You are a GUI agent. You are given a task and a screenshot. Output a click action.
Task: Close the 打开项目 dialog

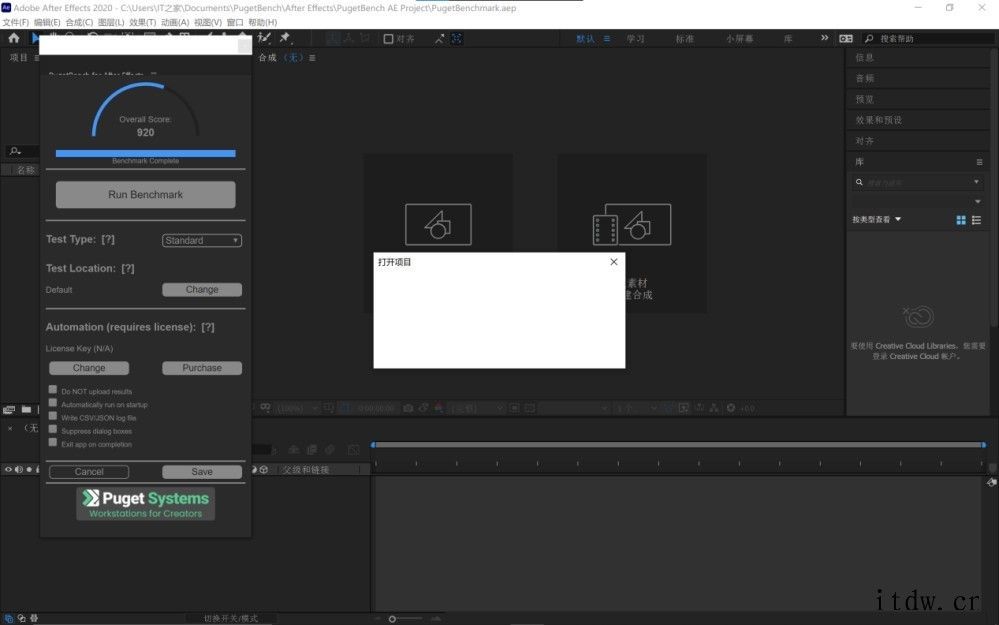[x=614, y=262]
